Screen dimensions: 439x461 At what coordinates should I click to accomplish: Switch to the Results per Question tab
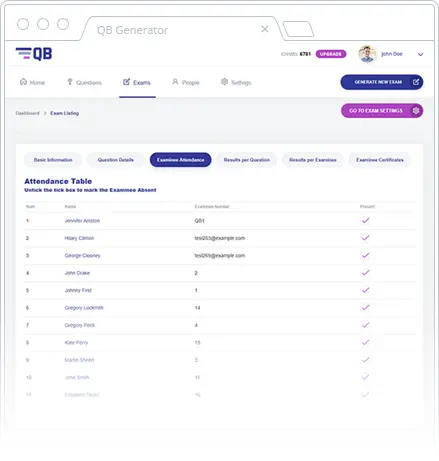(247, 160)
